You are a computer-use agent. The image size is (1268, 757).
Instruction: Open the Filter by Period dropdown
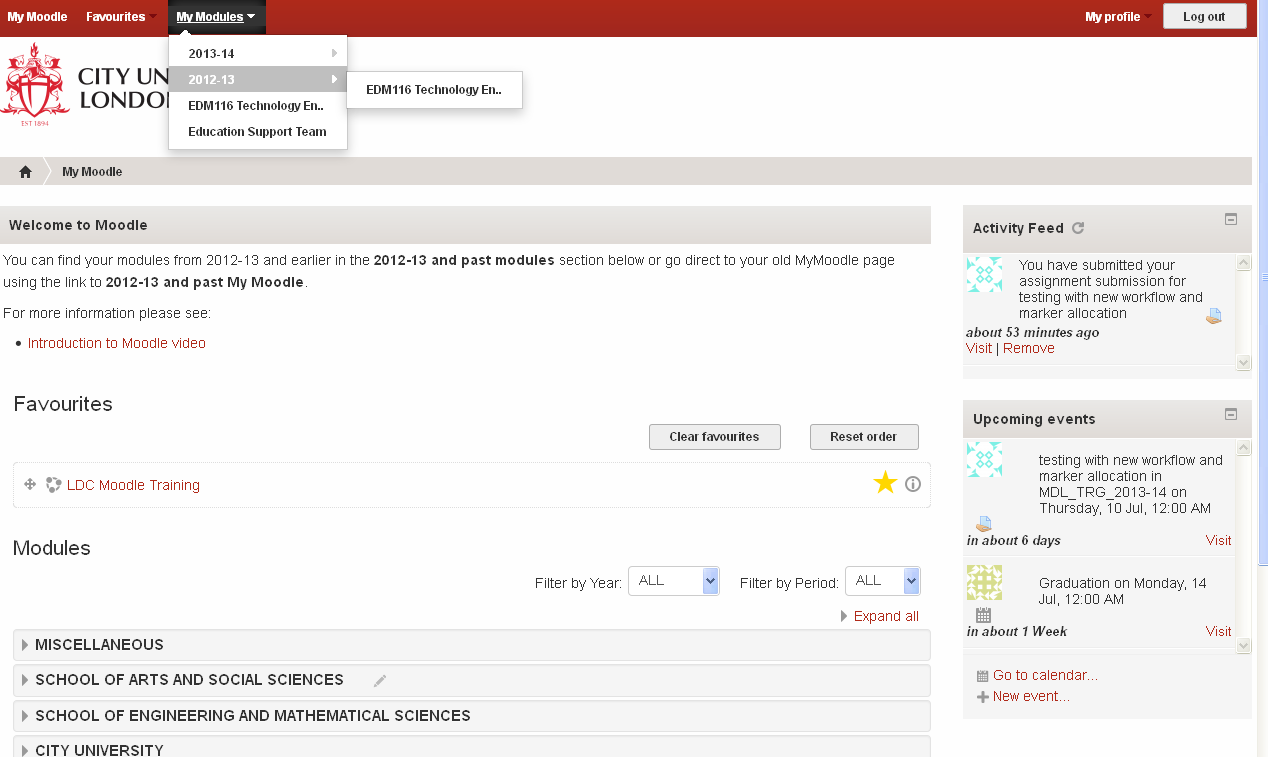pyautogui.click(x=883, y=581)
